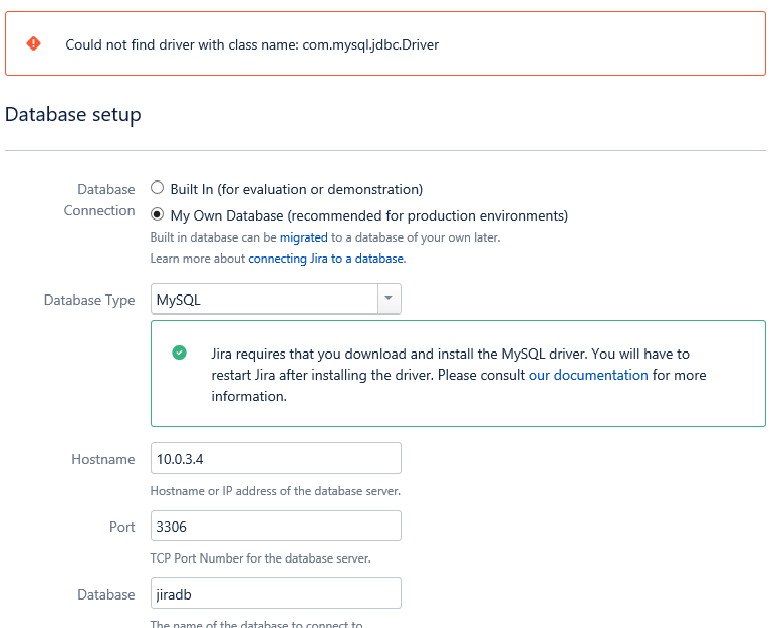This screenshot has width=775, height=628.
Task: Click the Database field label beside jiradb
Action: coord(106,594)
